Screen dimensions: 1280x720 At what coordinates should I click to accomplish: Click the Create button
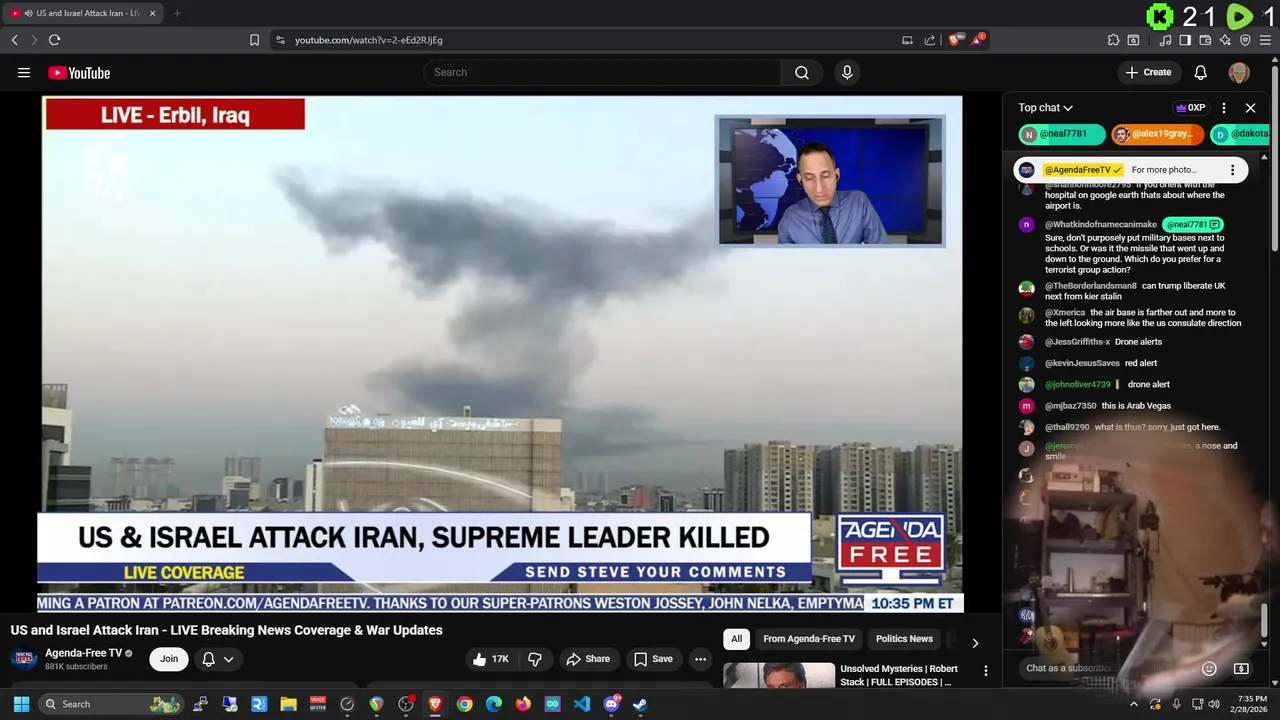click(x=1148, y=72)
